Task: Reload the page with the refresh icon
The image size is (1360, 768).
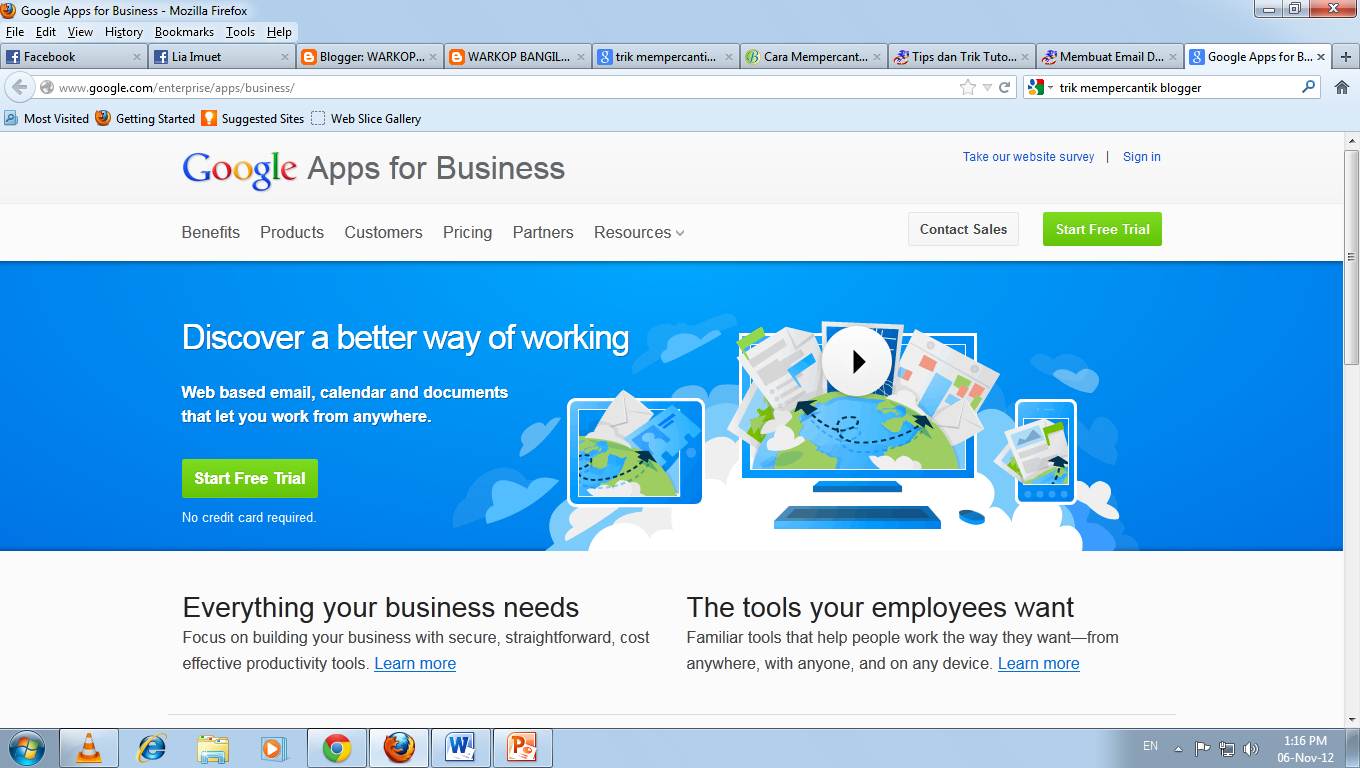Action: tap(1004, 87)
